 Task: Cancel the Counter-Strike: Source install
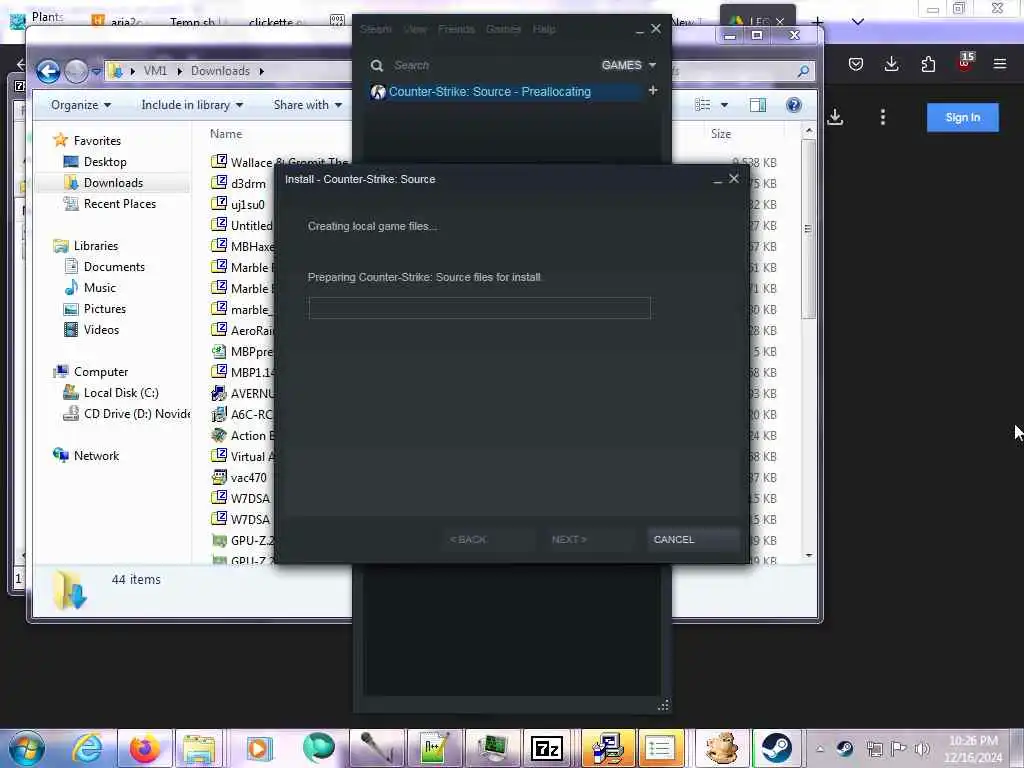pos(693,539)
